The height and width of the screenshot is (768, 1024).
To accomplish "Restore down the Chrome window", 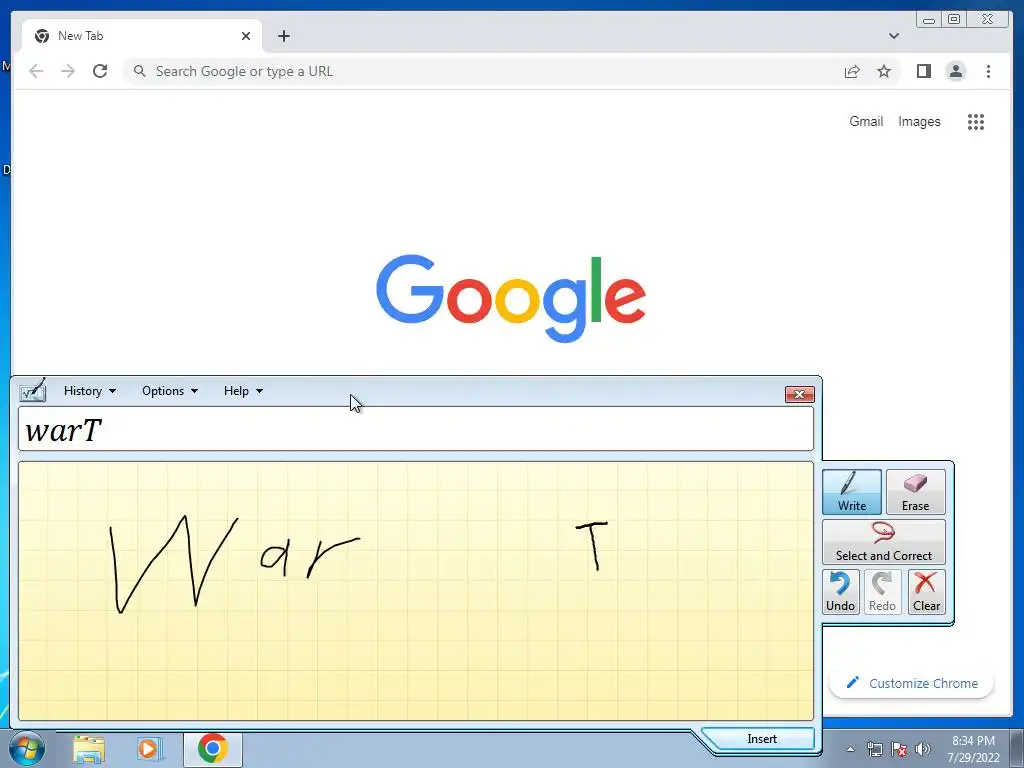I will pyautogui.click(x=953, y=20).
